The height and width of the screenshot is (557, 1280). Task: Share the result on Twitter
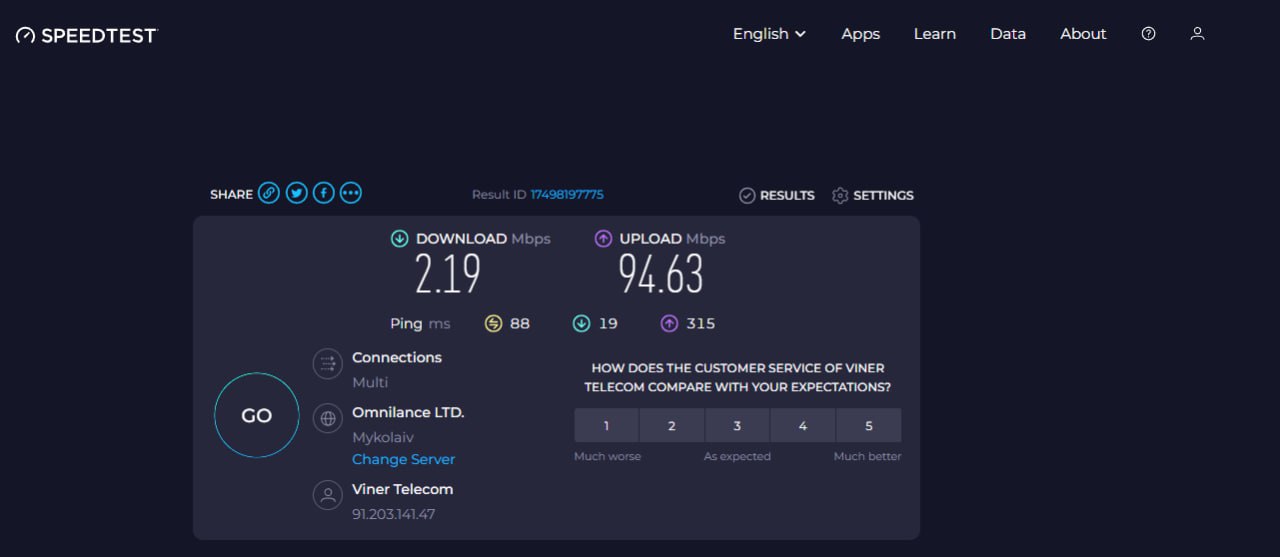296,194
